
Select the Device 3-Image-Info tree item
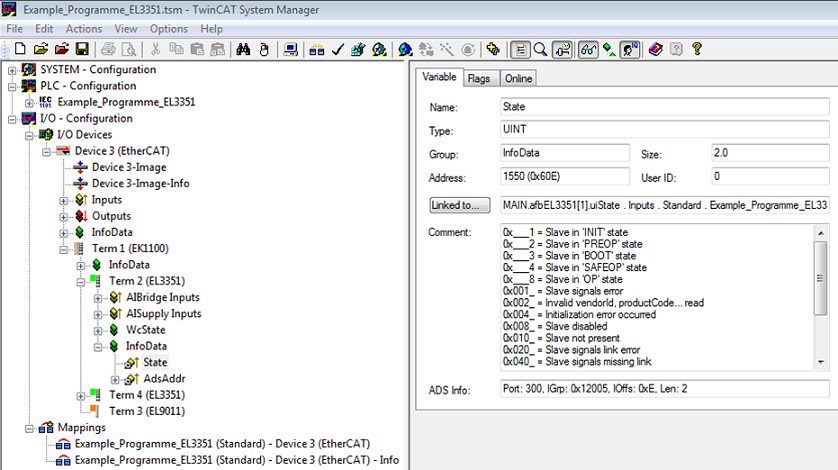[x=141, y=183]
